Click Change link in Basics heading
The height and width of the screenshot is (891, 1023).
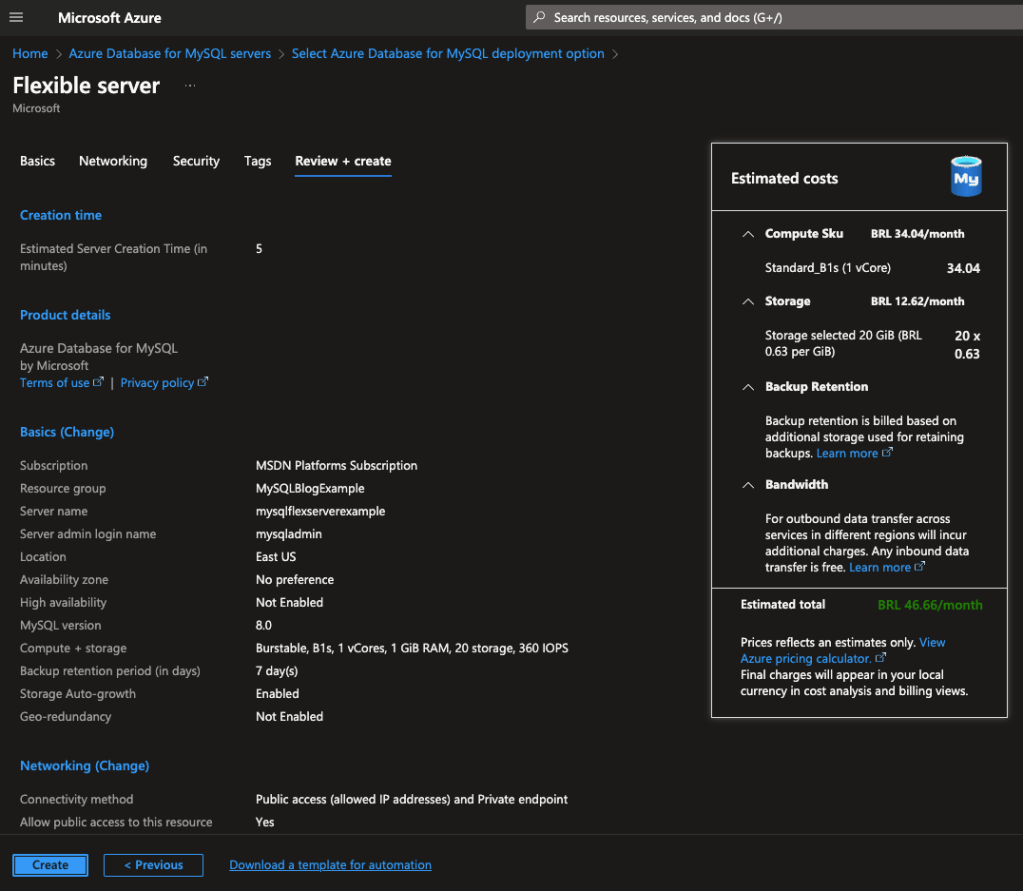88,432
